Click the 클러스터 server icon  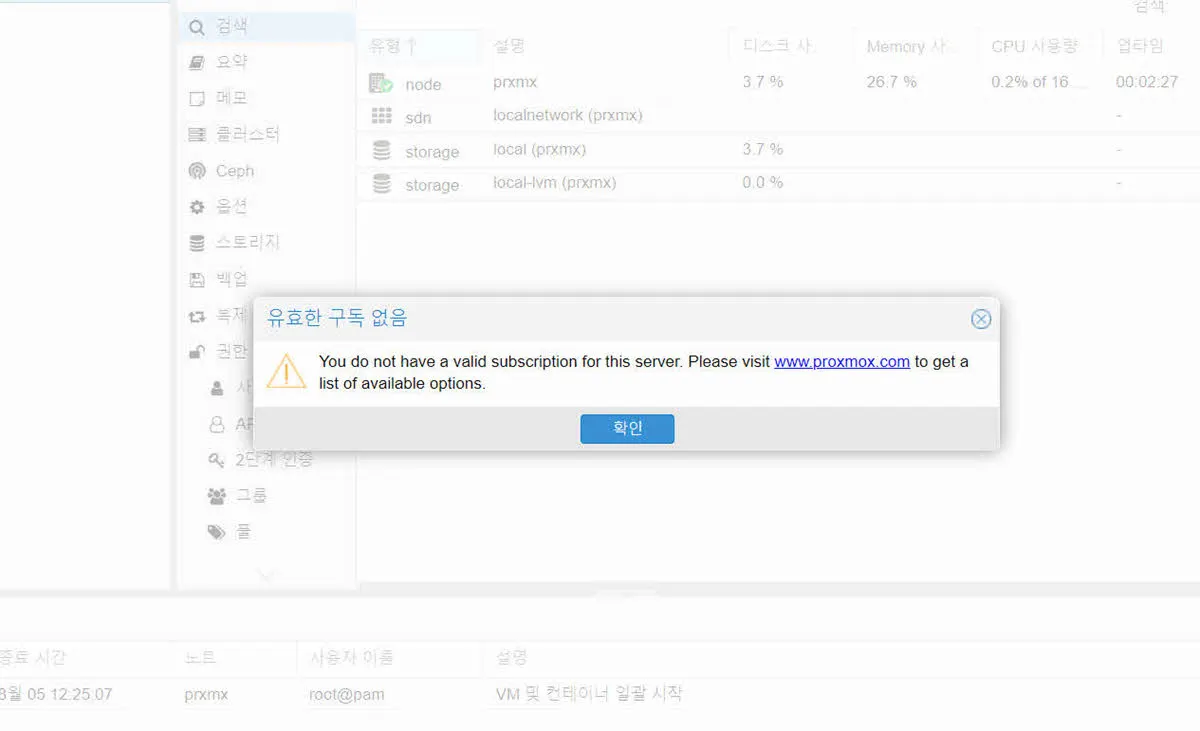tap(197, 134)
